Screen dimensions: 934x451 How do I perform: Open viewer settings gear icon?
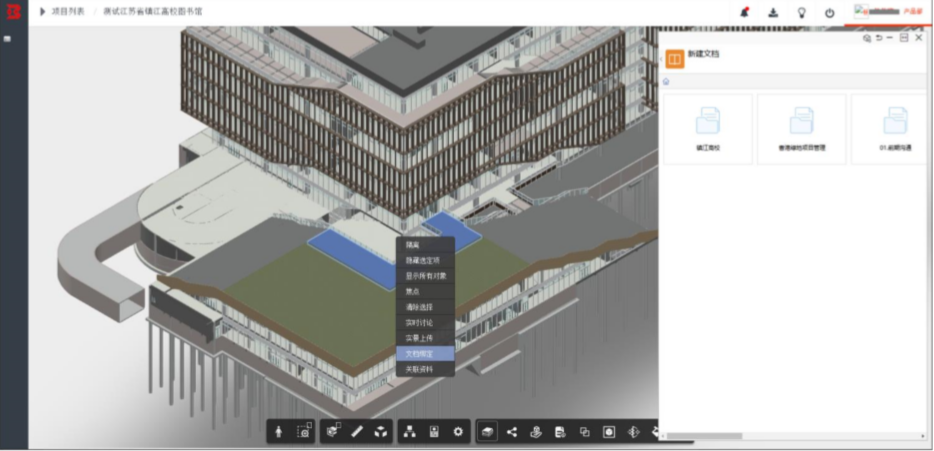(457, 432)
